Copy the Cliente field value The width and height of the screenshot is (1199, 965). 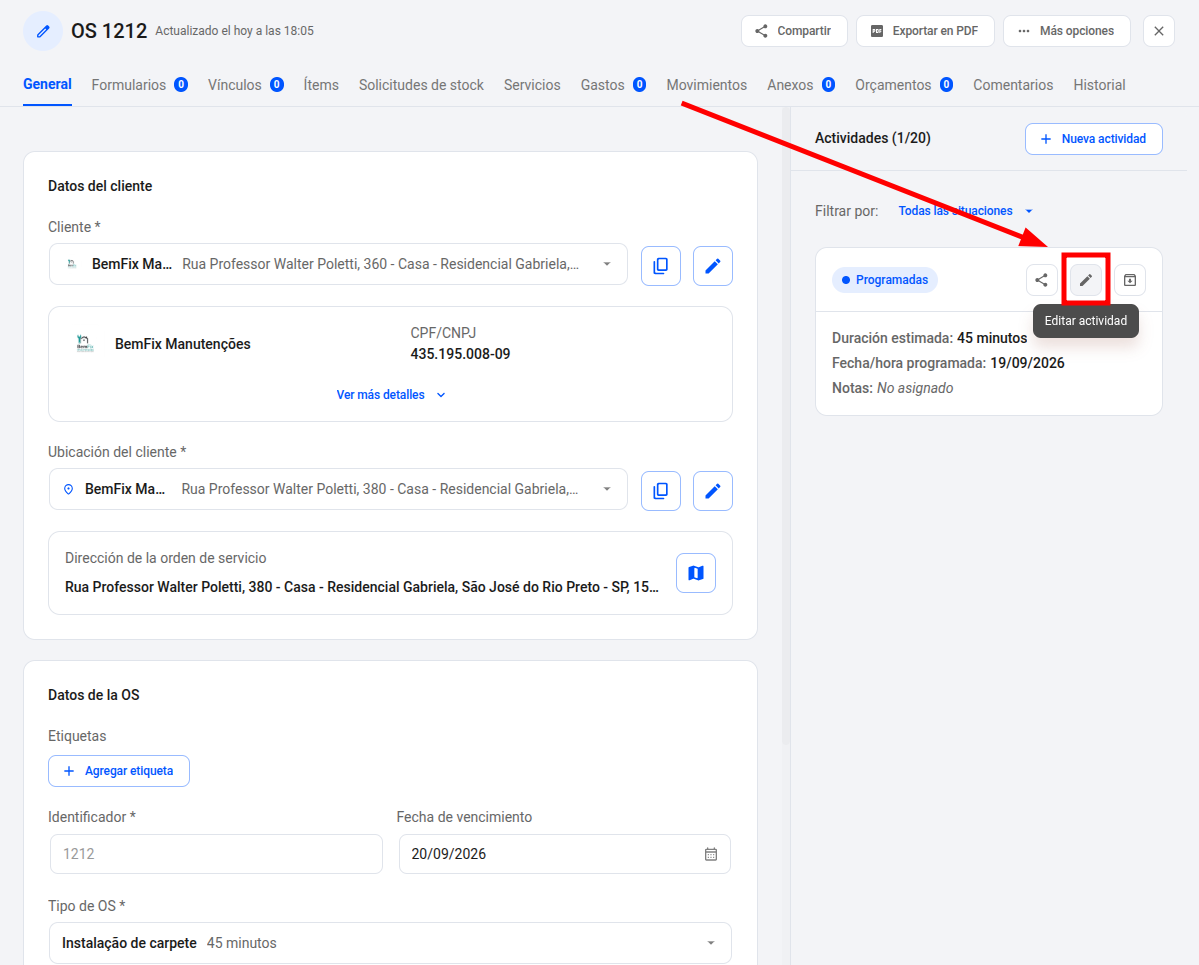(x=661, y=265)
